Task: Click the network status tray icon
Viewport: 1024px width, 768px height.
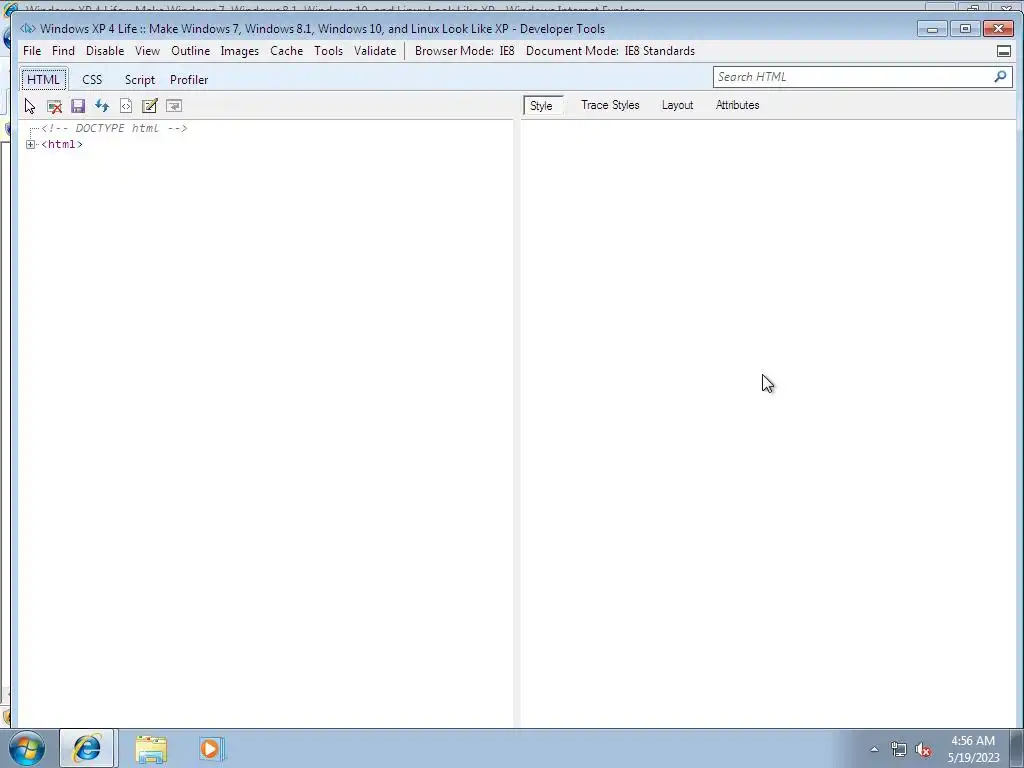Action: [x=899, y=749]
